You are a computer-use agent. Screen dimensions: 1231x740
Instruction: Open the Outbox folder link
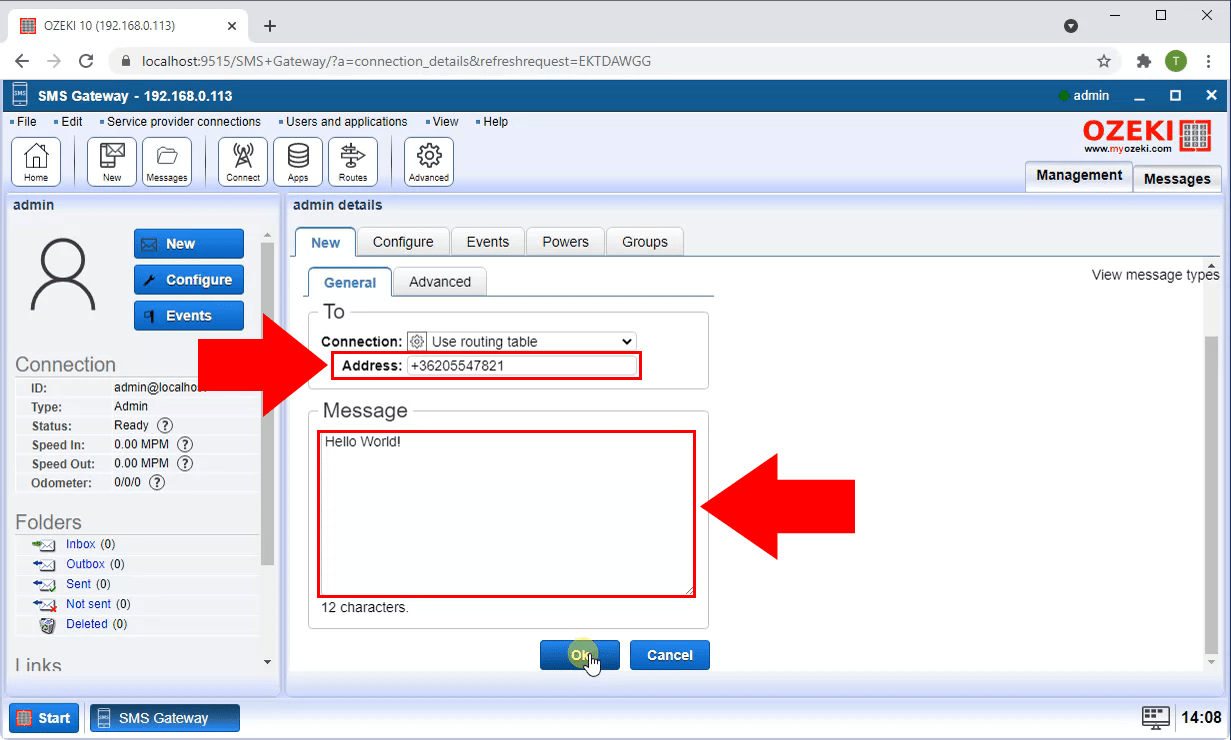[86, 565]
